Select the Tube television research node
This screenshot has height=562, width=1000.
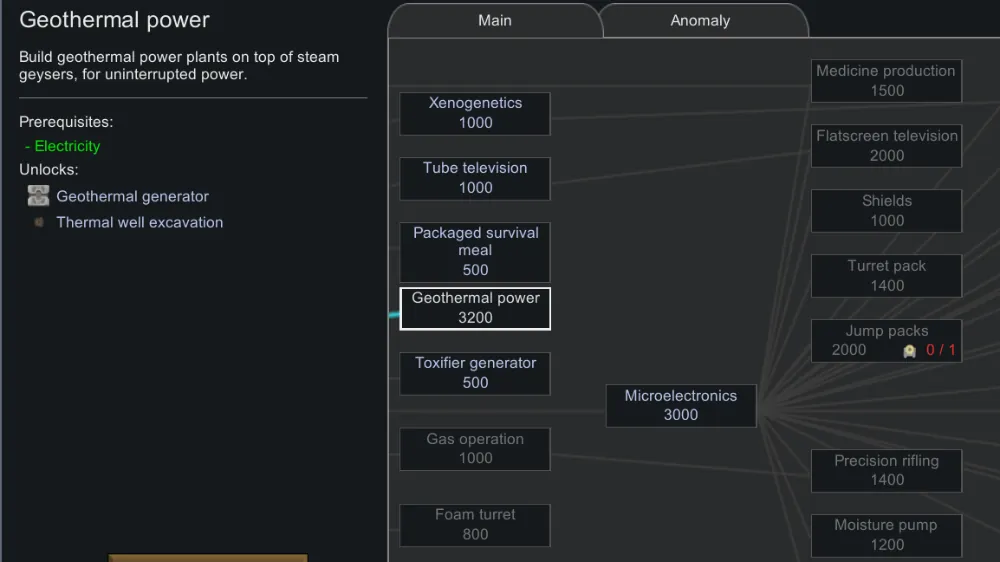(x=475, y=178)
